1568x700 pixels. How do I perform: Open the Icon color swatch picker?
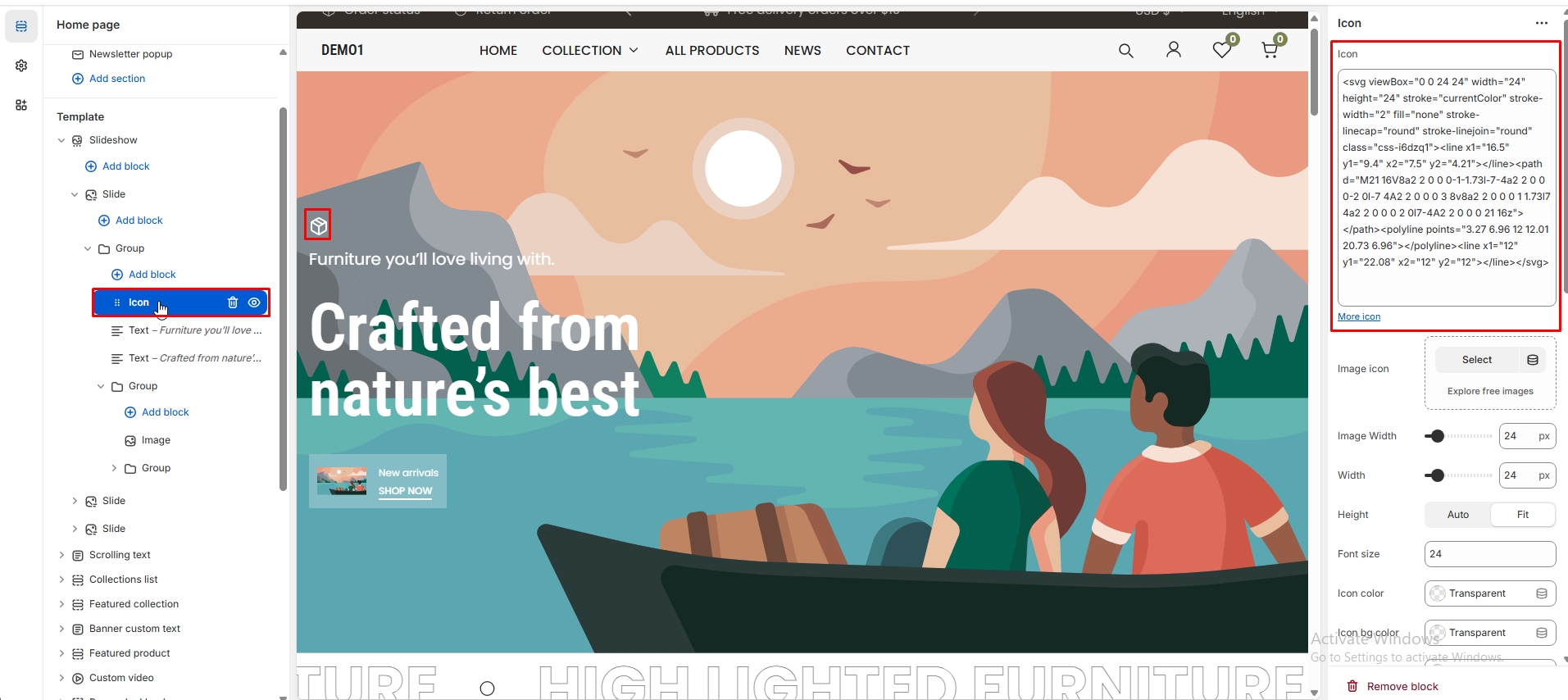point(1490,593)
